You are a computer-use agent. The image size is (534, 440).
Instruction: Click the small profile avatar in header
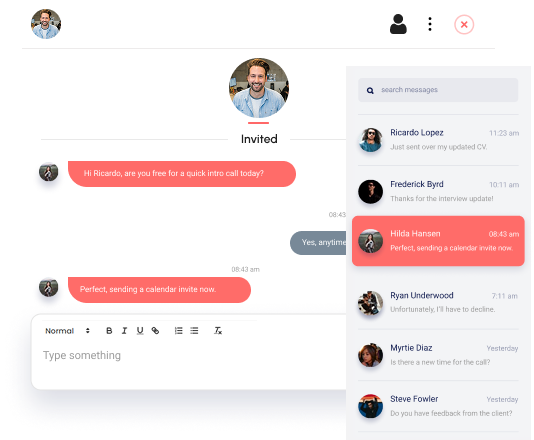[46, 24]
